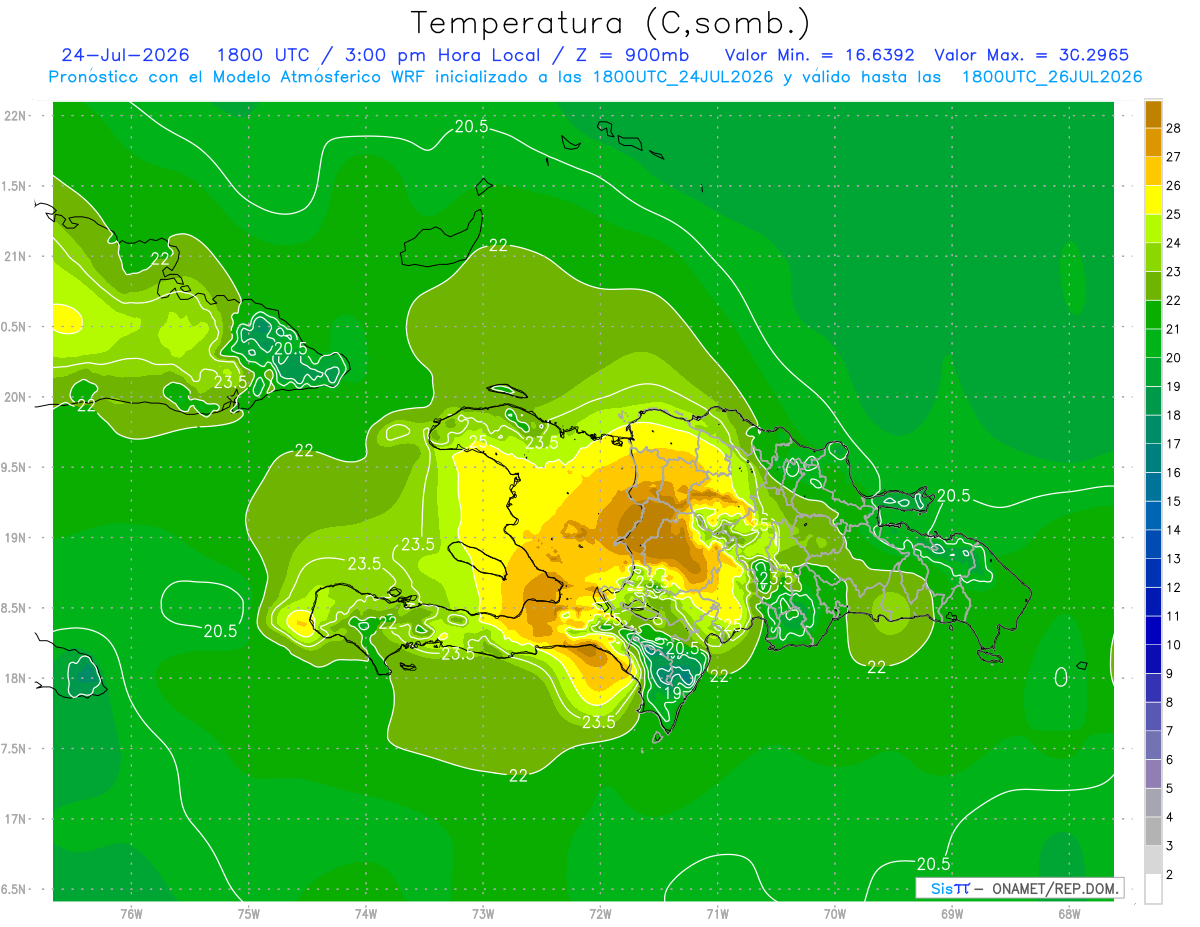Click the legend swatch above the 28 mark
Screen dimensions: 1200x927
tap(1153, 113)
